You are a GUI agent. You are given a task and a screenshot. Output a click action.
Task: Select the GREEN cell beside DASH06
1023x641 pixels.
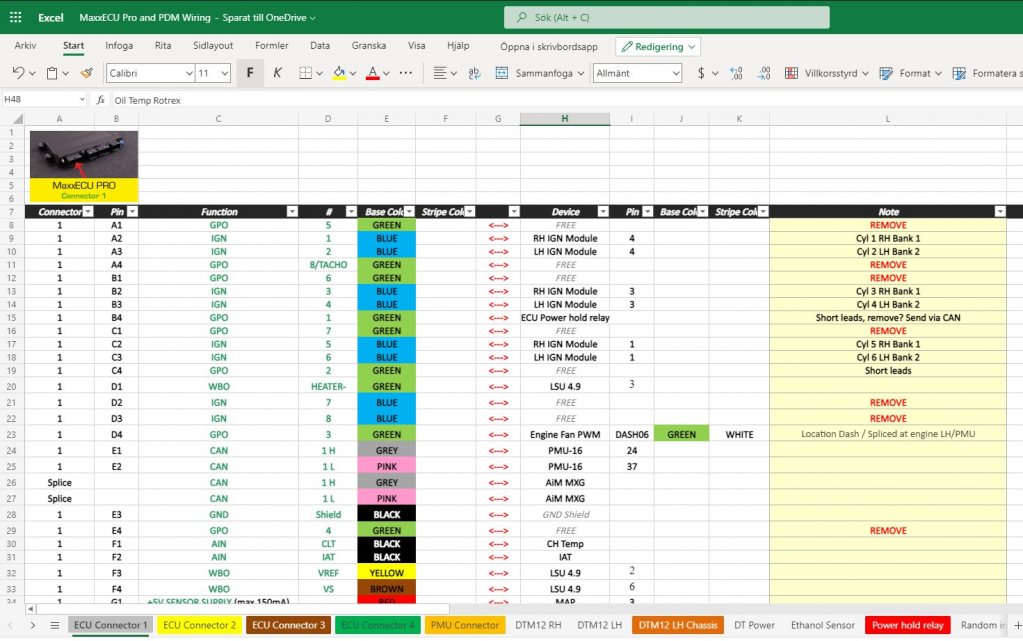tap(681, 434)
